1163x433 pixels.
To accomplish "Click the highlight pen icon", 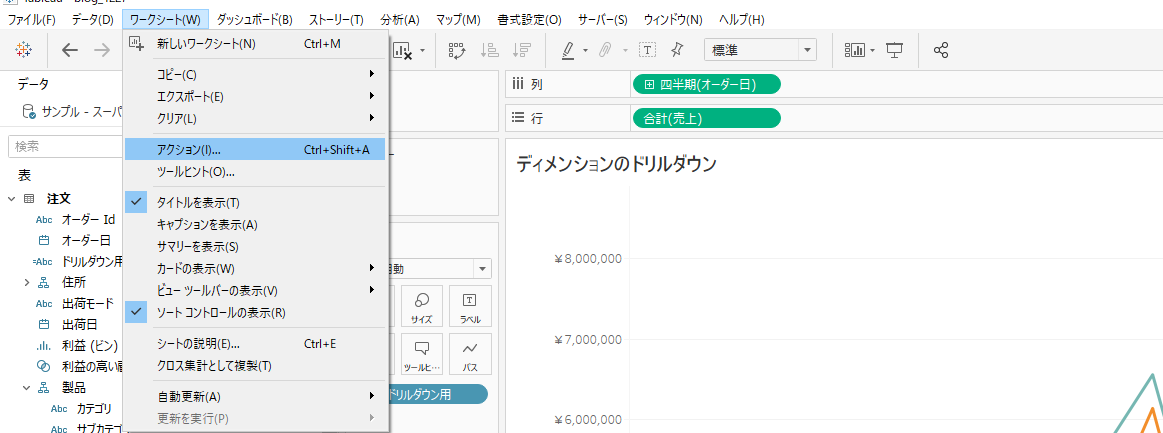I will click(x=567, y=50).
